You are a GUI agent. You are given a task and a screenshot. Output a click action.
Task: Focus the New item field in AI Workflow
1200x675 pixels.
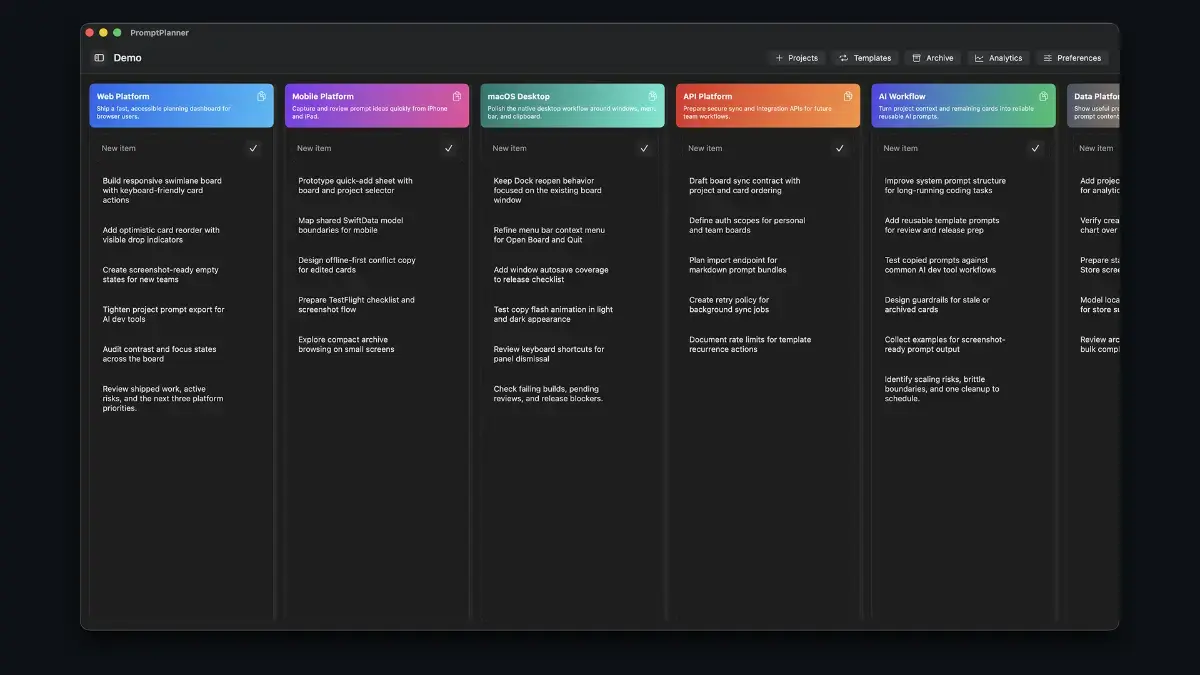point(950,148)
